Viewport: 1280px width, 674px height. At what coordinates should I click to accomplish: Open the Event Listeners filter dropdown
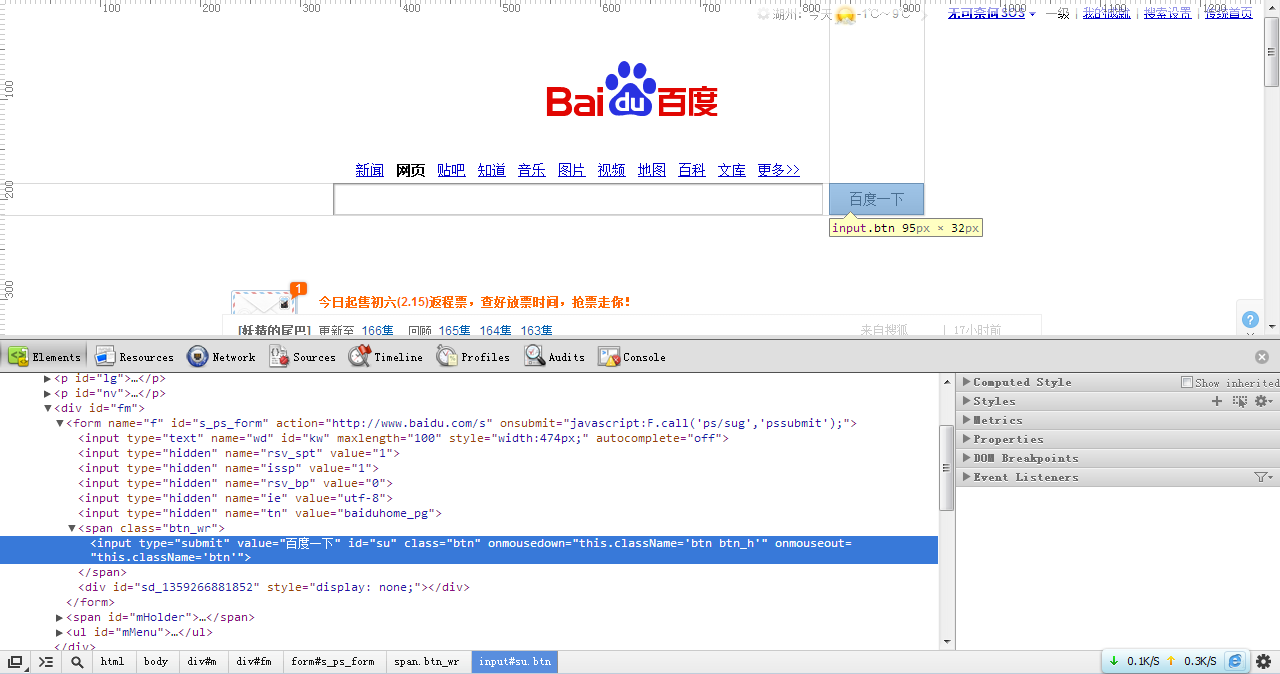coord(1264,477)
